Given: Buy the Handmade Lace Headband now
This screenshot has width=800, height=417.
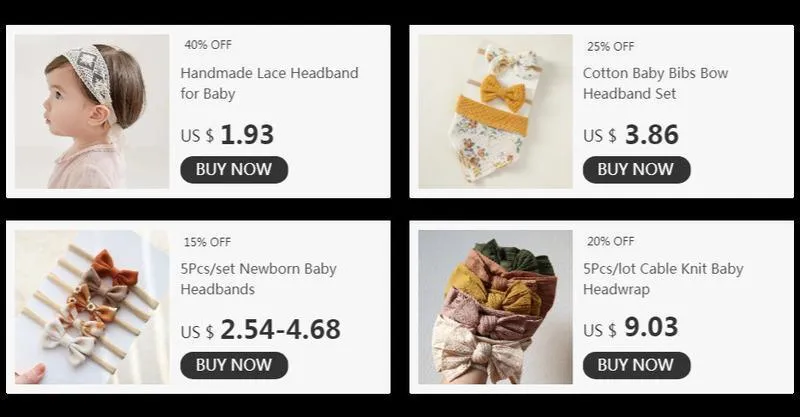Looking at the screenshot, I should pyautogui.click(x=234, y=169).
